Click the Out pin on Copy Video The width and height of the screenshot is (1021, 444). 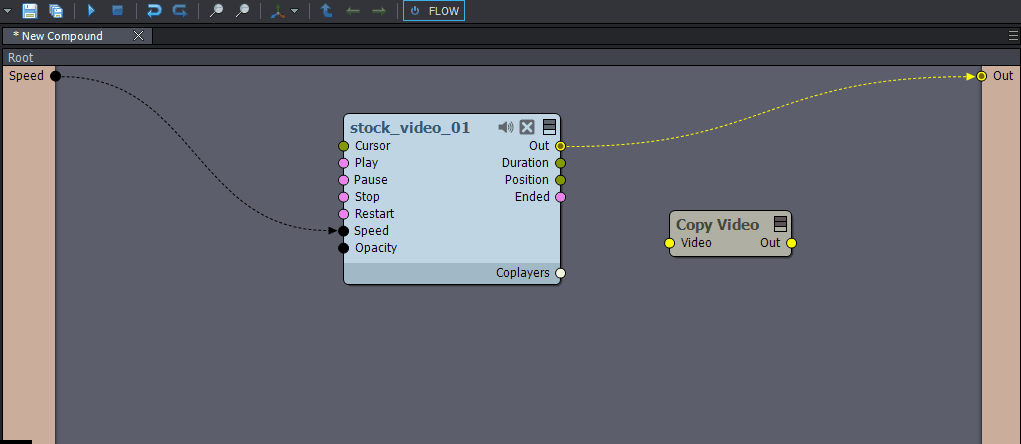pos(791,243)
